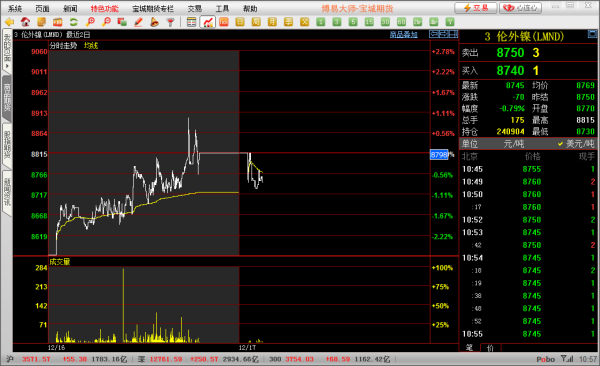Select the red pencil drawing tool
Image resolution: width=600 pixels, height=366 pixels.
click(x=139, y=22)
